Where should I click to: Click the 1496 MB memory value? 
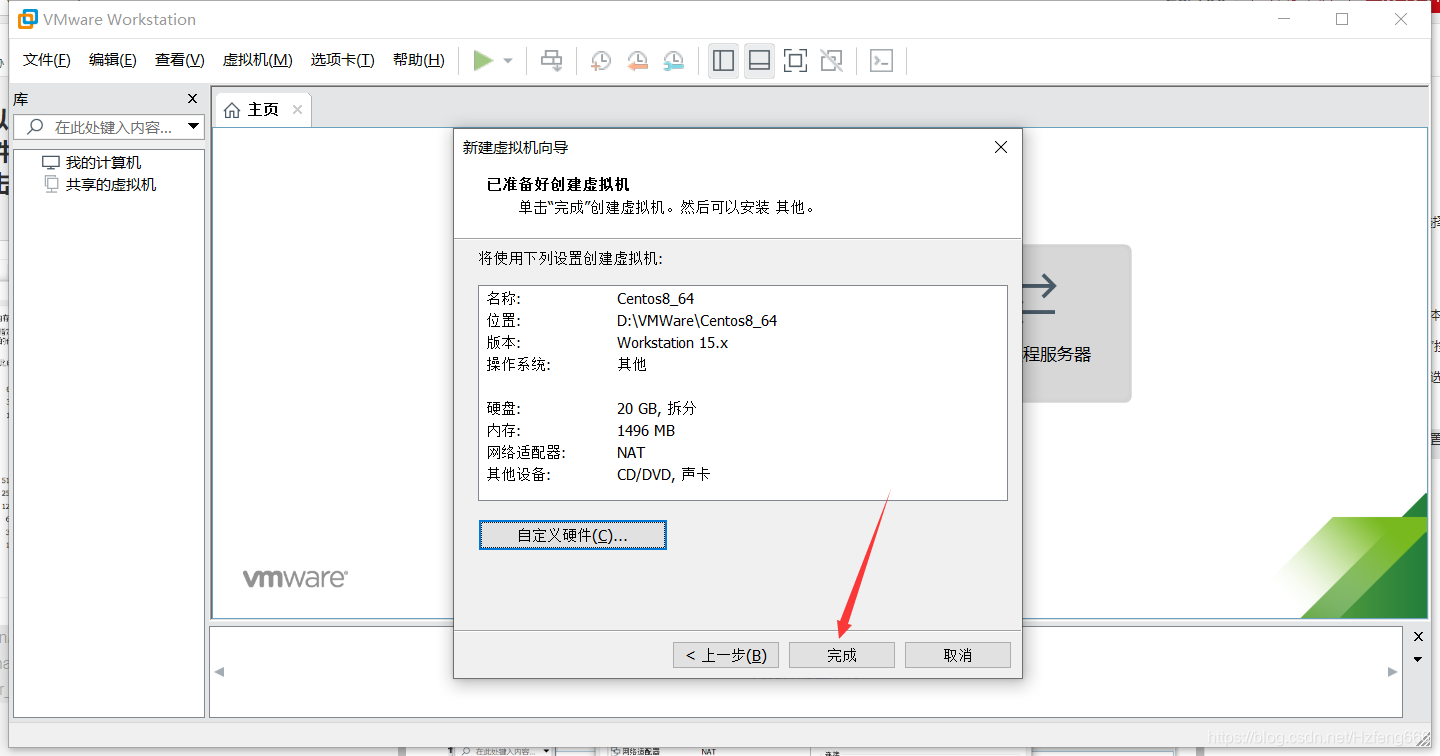tap(646, 430)
